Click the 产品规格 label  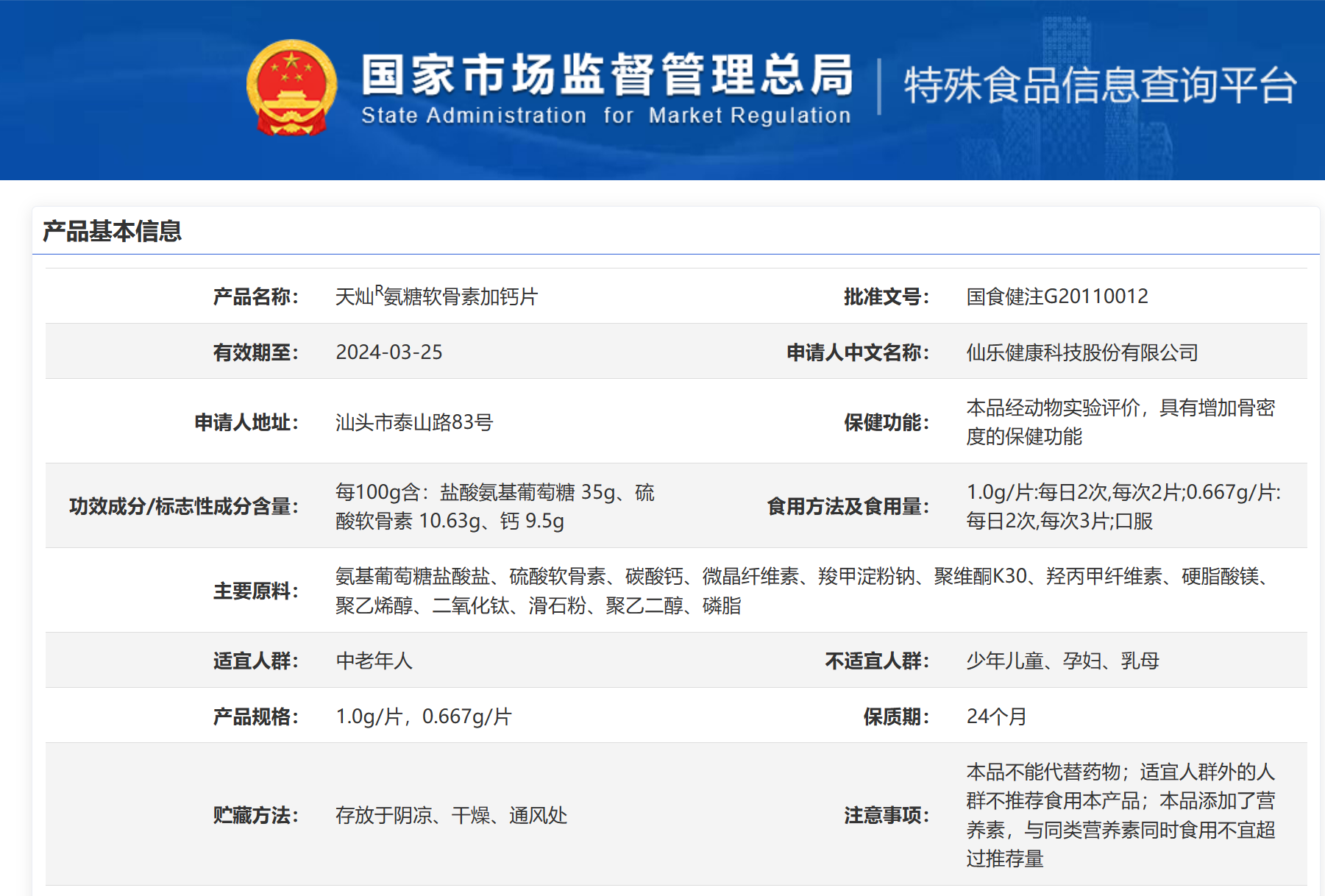tap(255, 717)
